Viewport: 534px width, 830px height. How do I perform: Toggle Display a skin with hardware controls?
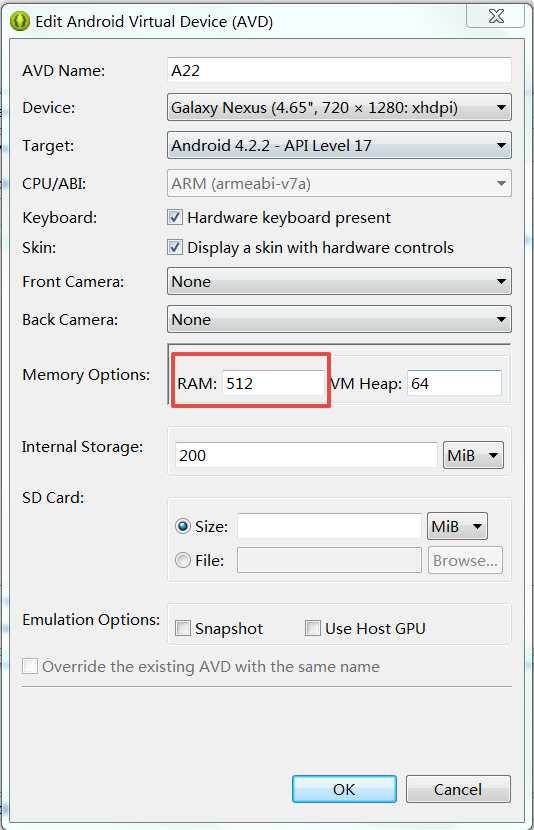click(x=175, y=247)
